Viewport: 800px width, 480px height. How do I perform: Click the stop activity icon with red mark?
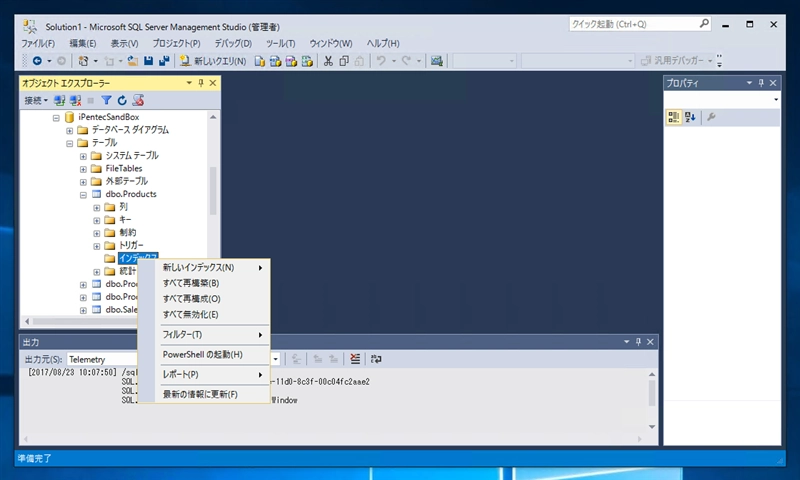pyautogui.click(x=138, y=100)
